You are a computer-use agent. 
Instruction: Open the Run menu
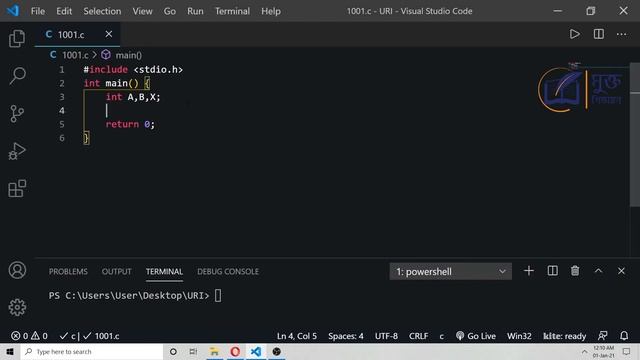click(x=195, y=11)
